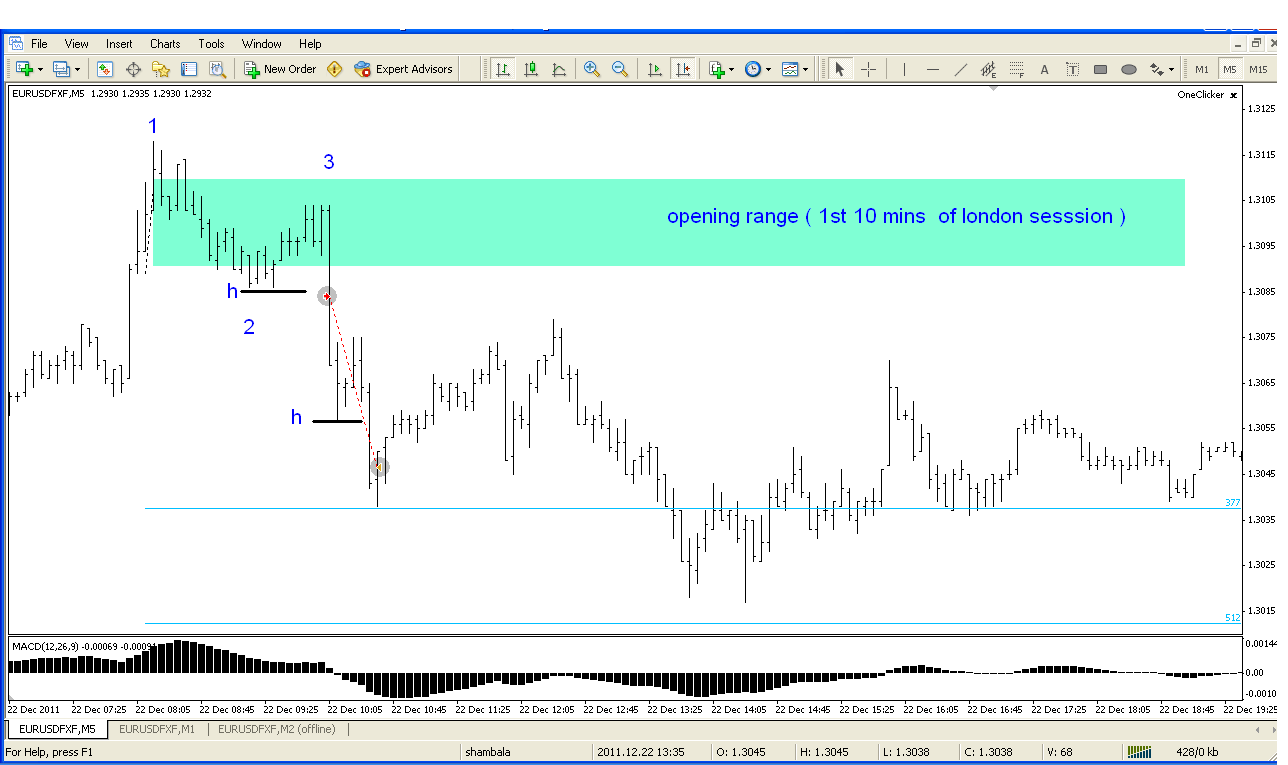Select the Crosshair tool
The height and width of the screenshot is (765, 1288).
coord(869,69)
